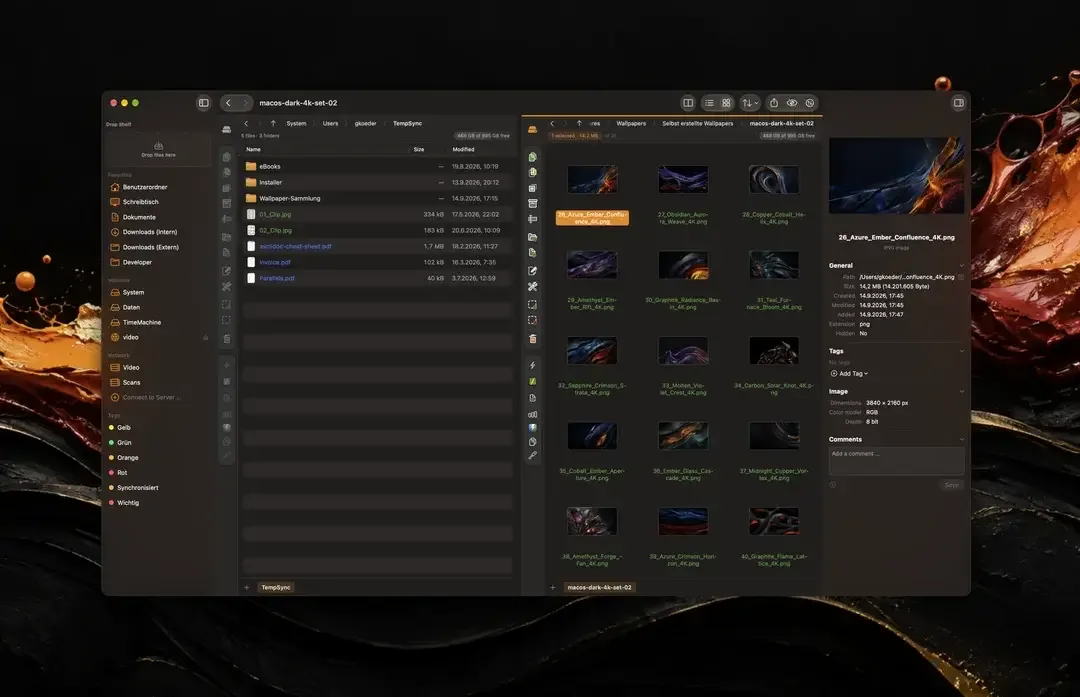Image resolution: width=1080 pixels, height=697 pixels.
Task: Toggle dual-pane view in the toolbar
Action: click(687, 103)
